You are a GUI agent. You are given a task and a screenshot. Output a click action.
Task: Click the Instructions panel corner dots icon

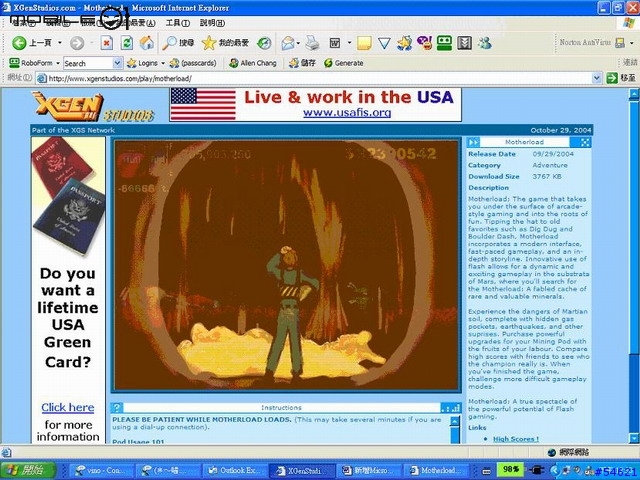(x=451, y=407)
